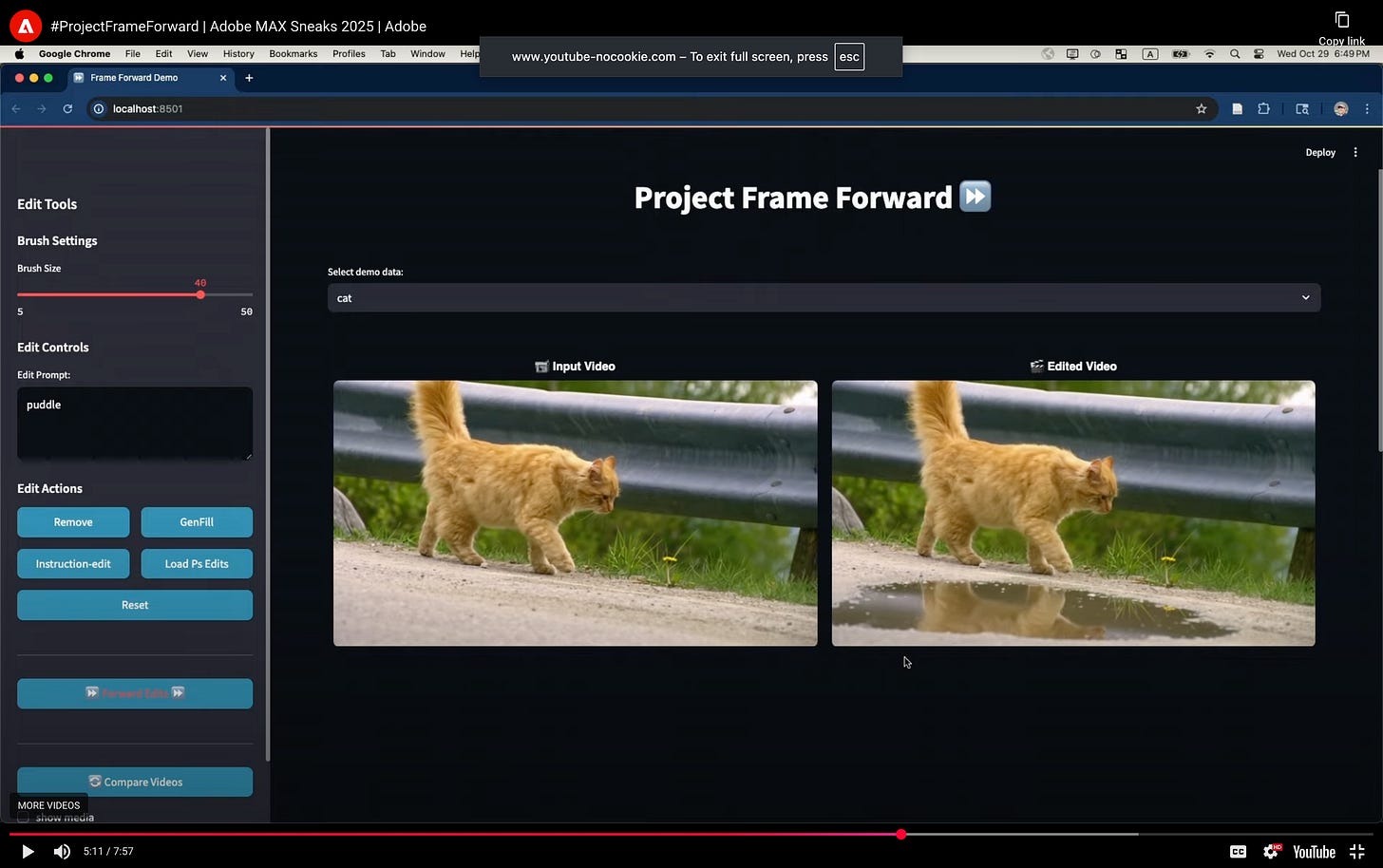Open the Chrome extensions puzzle icon
This screenshot has height=868, width=1383.
1264,108
